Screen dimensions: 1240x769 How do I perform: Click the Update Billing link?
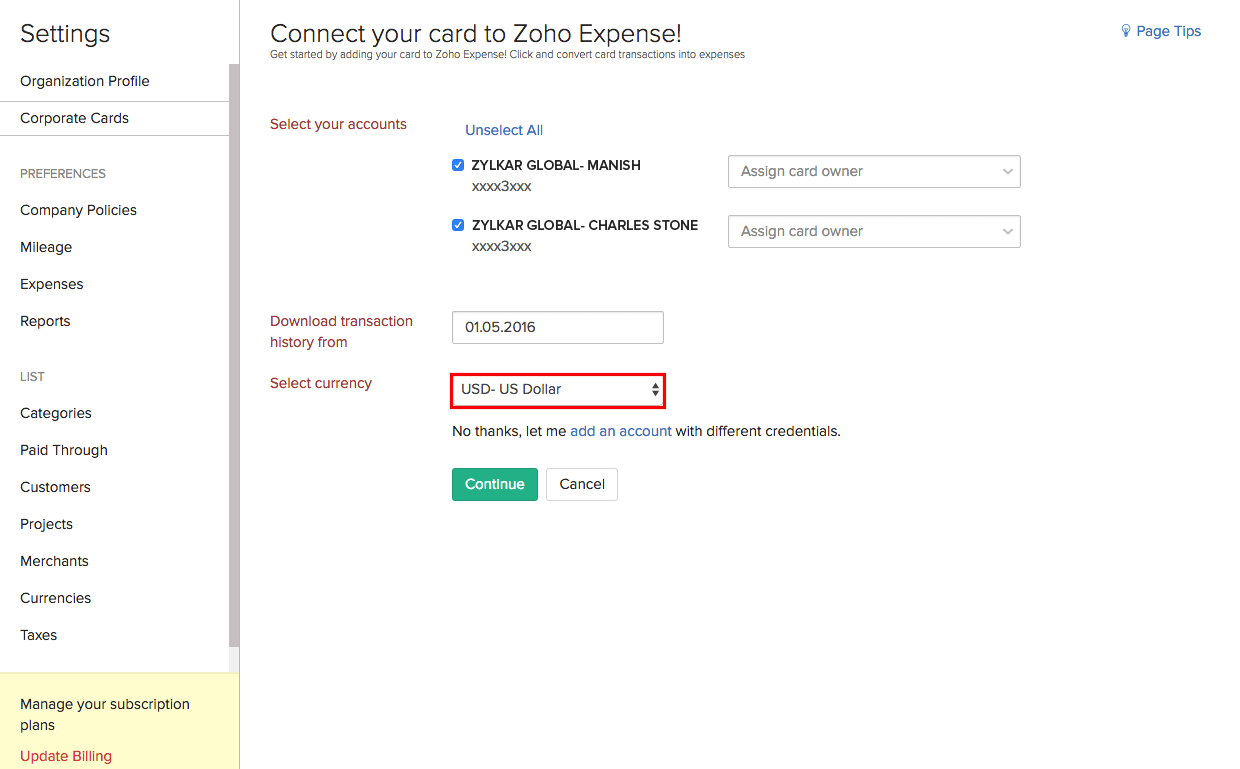(x=66, y=756)
